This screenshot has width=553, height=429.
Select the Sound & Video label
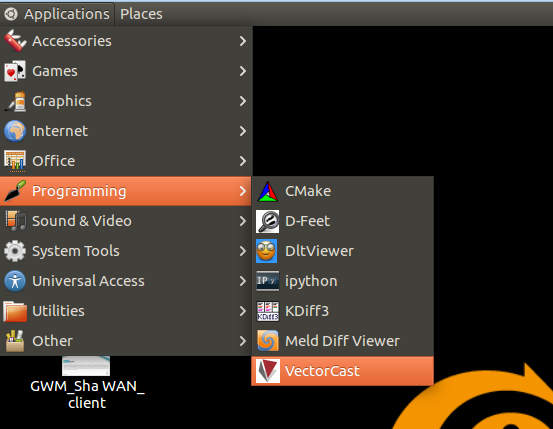(x=82, y=221)
